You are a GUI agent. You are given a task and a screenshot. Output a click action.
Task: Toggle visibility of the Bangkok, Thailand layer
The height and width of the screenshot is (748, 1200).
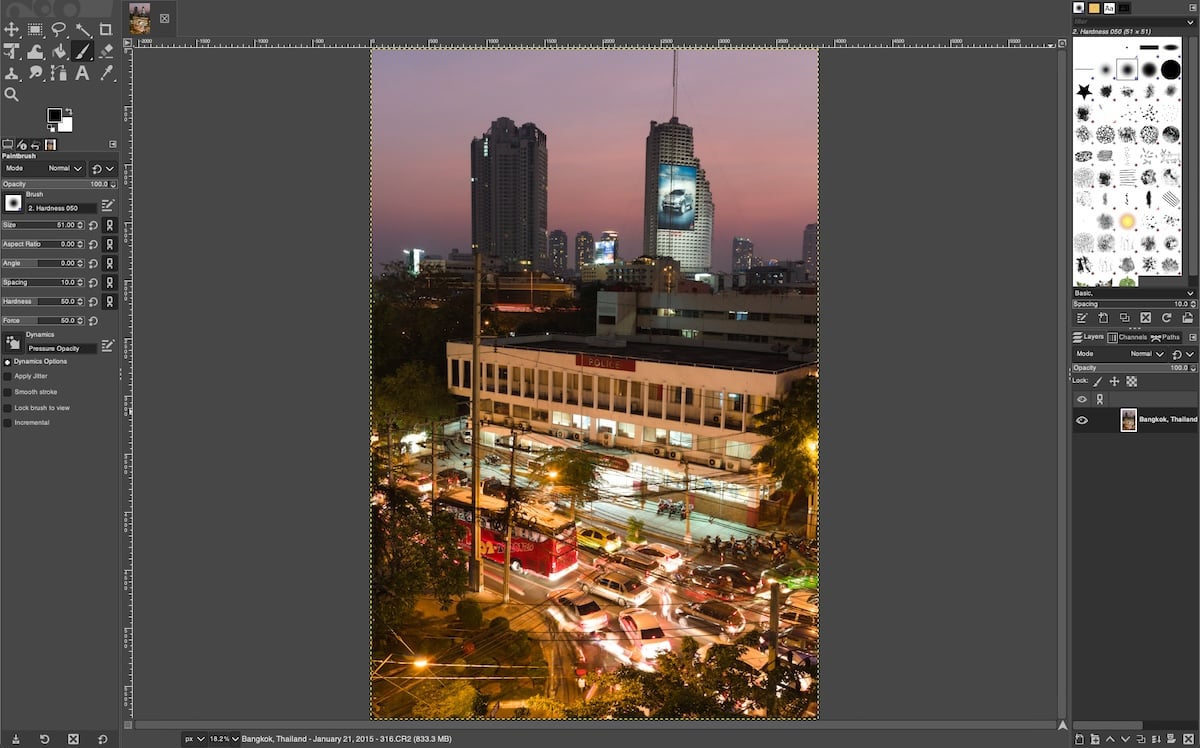click(x=1082, y=419)
